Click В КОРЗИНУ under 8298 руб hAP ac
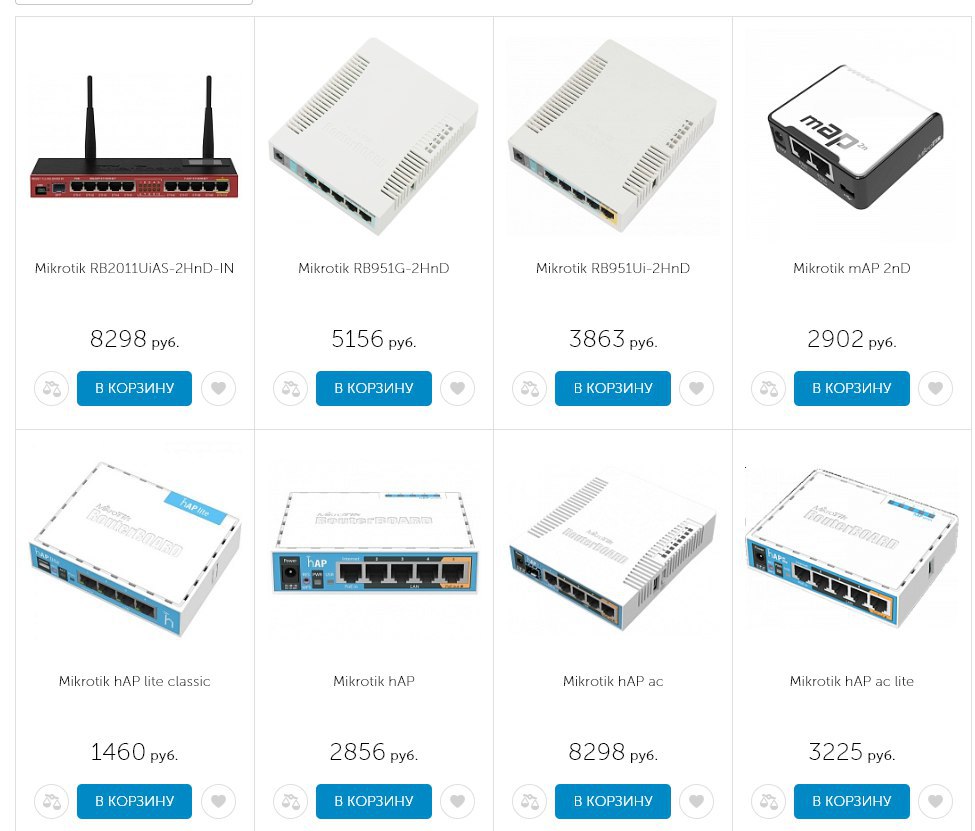The width and height of the screenshot is (975, 831). (x=612, y=802)
